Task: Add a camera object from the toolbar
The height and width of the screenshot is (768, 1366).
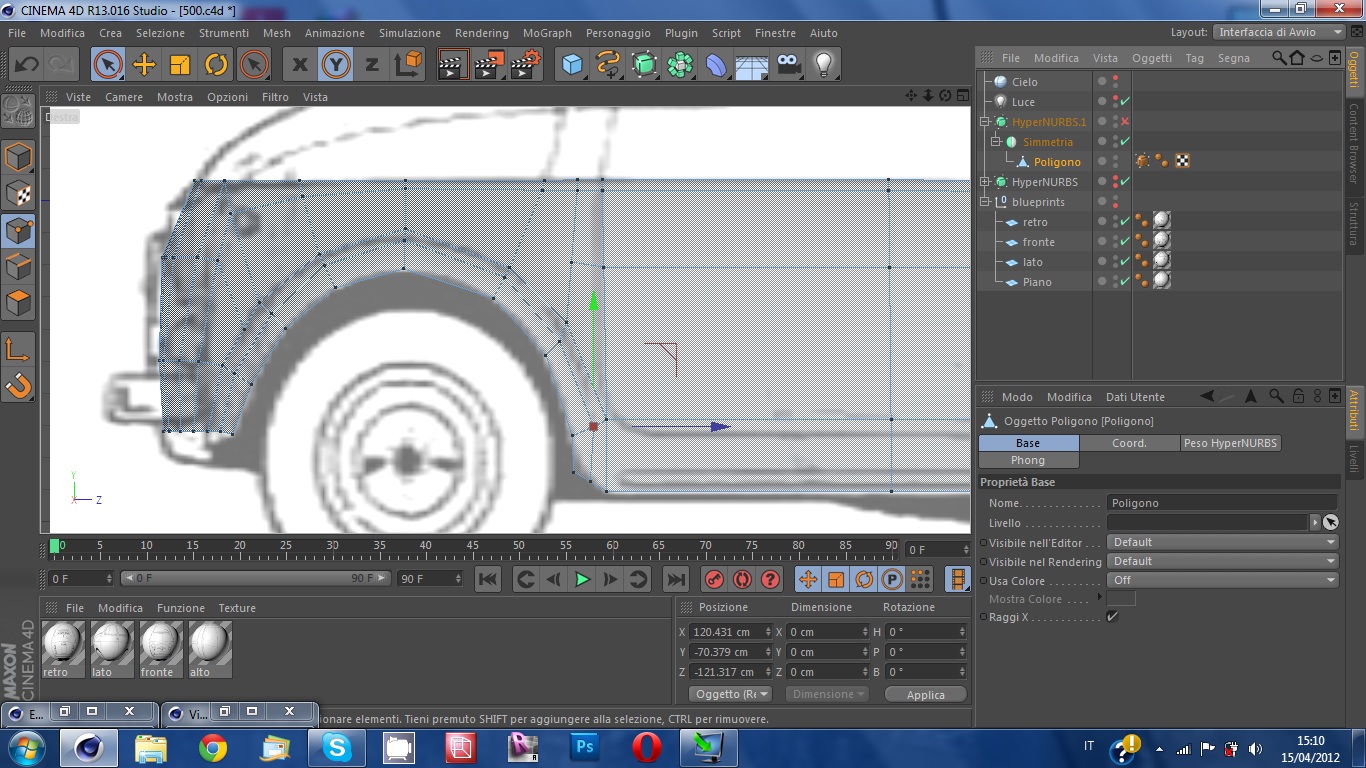Action: coord(789,65)
